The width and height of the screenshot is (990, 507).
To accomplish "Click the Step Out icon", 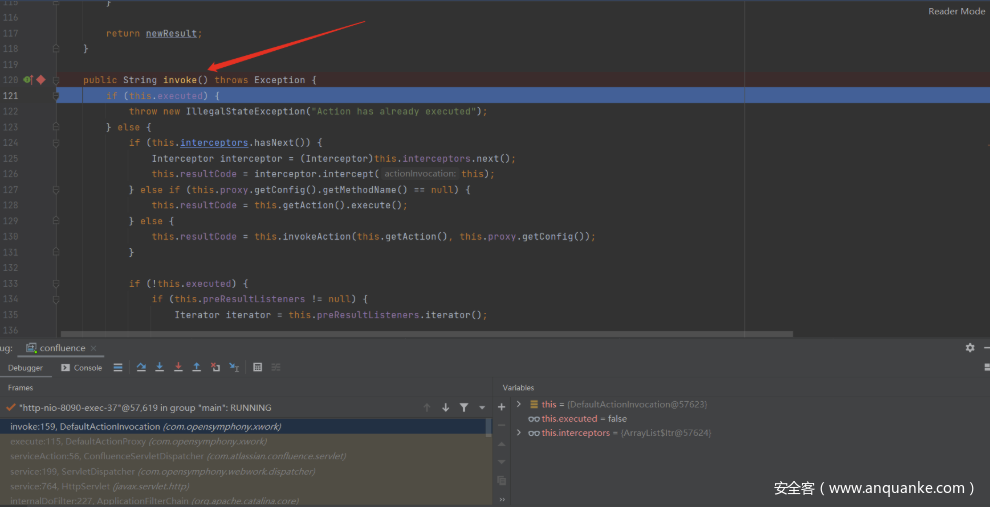I will pos(197,368).
